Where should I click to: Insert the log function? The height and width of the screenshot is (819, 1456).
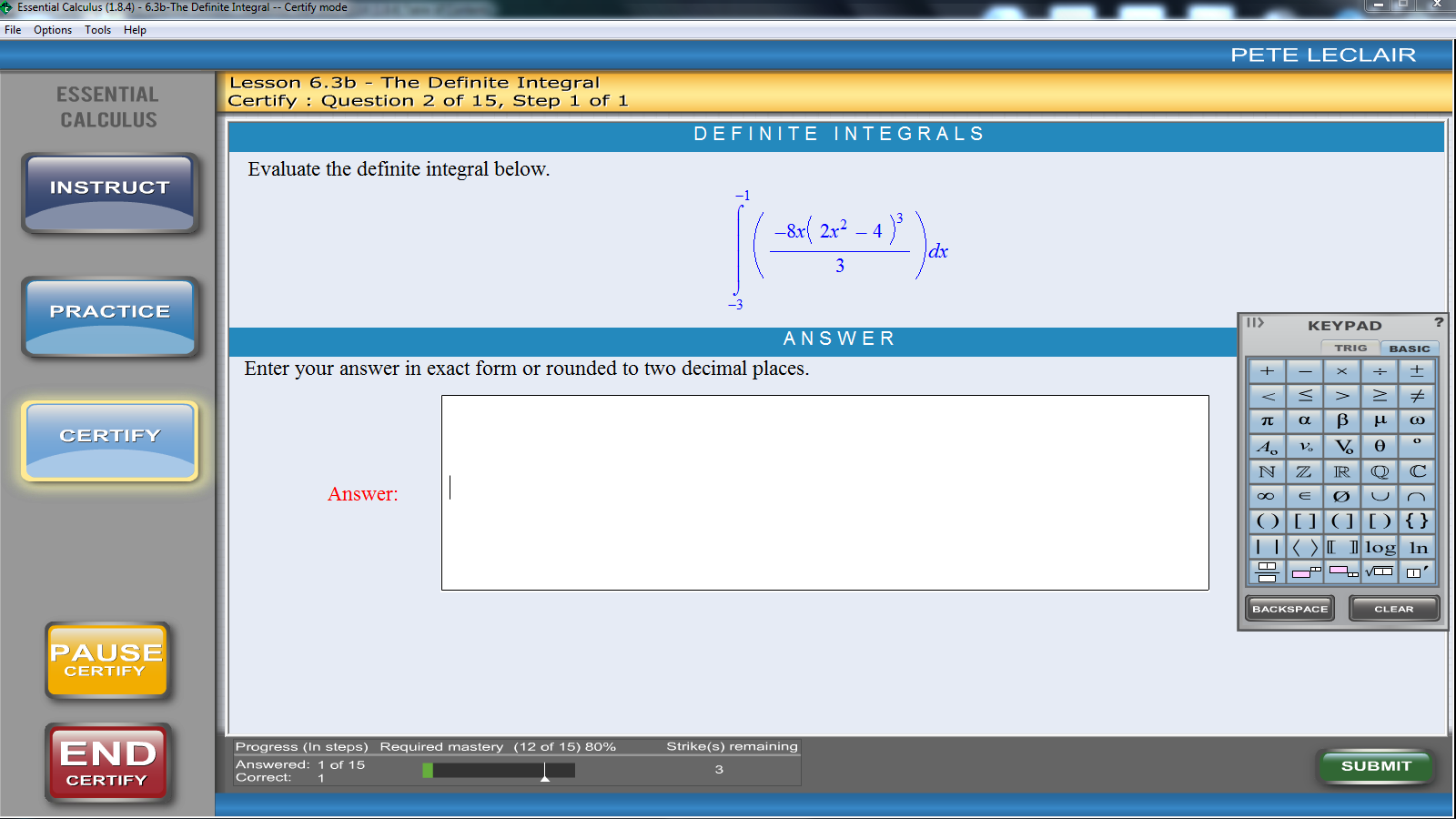1380,547
